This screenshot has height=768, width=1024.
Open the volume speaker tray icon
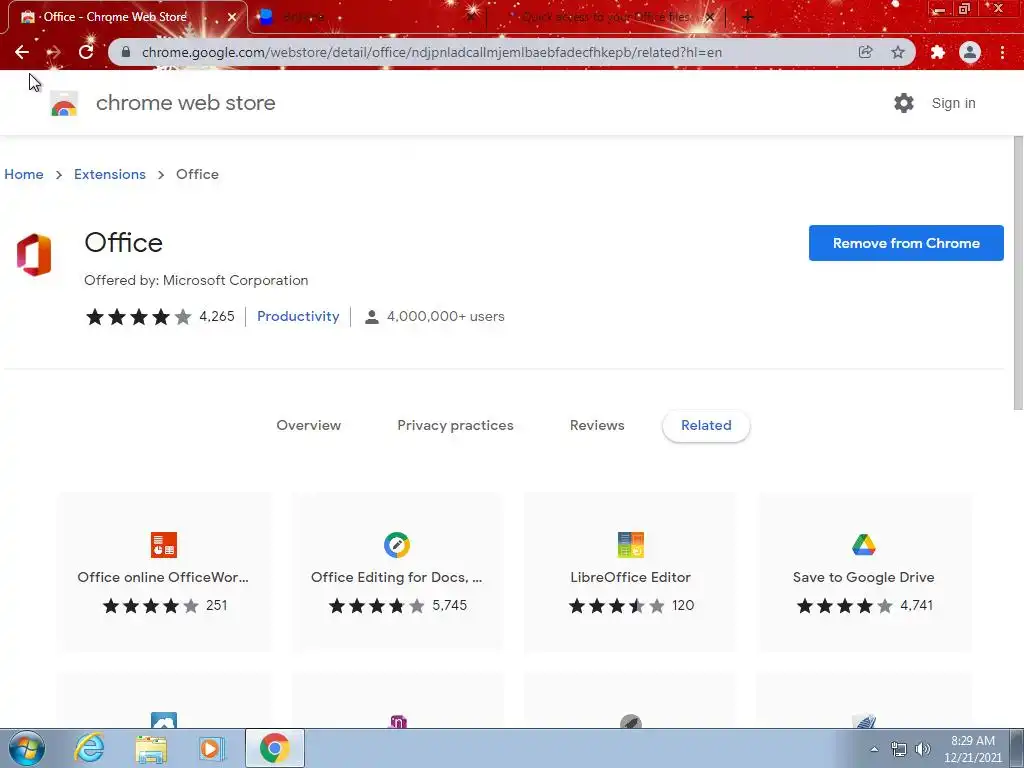(x=923, y=749)
